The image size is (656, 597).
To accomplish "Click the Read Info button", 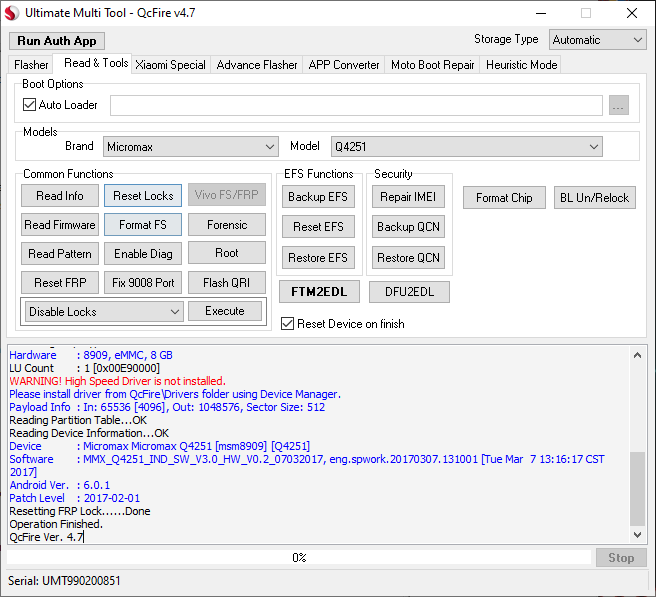I will [x=60, y=196].
